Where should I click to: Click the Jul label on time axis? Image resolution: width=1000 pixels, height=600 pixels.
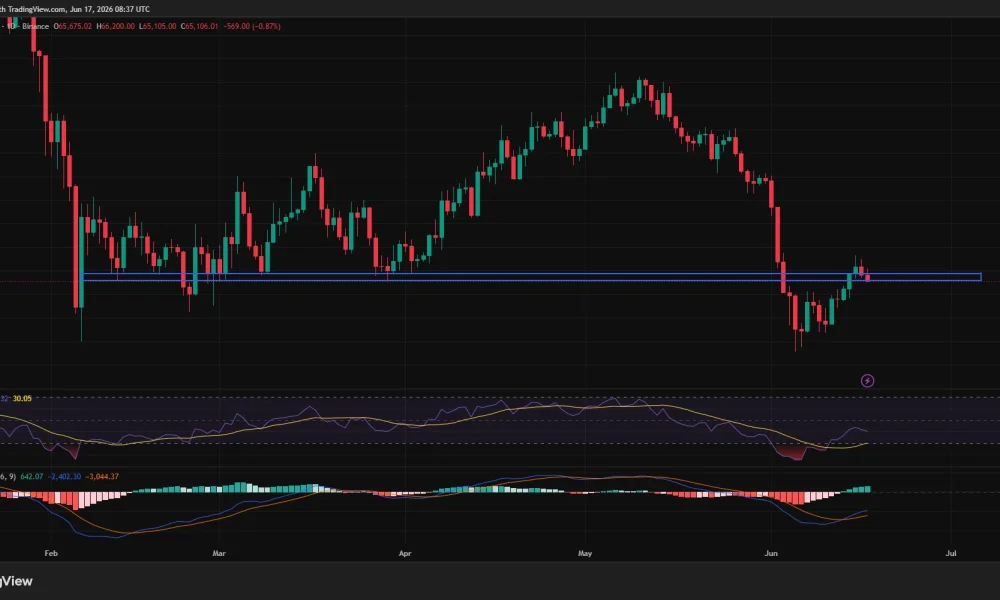point(951,553)
